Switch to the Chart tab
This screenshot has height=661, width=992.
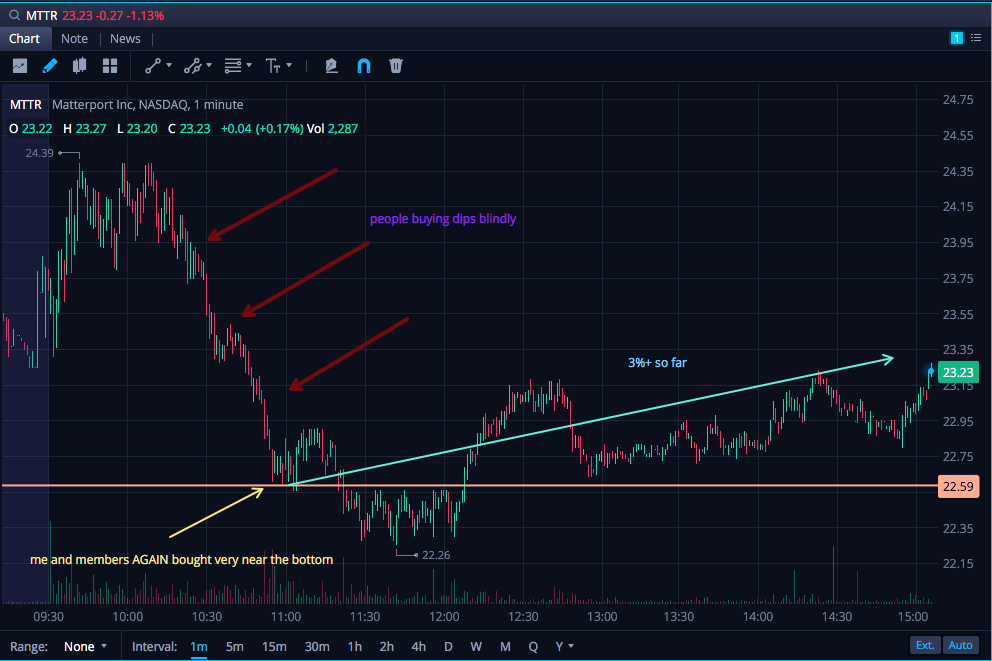click(24, 39)
